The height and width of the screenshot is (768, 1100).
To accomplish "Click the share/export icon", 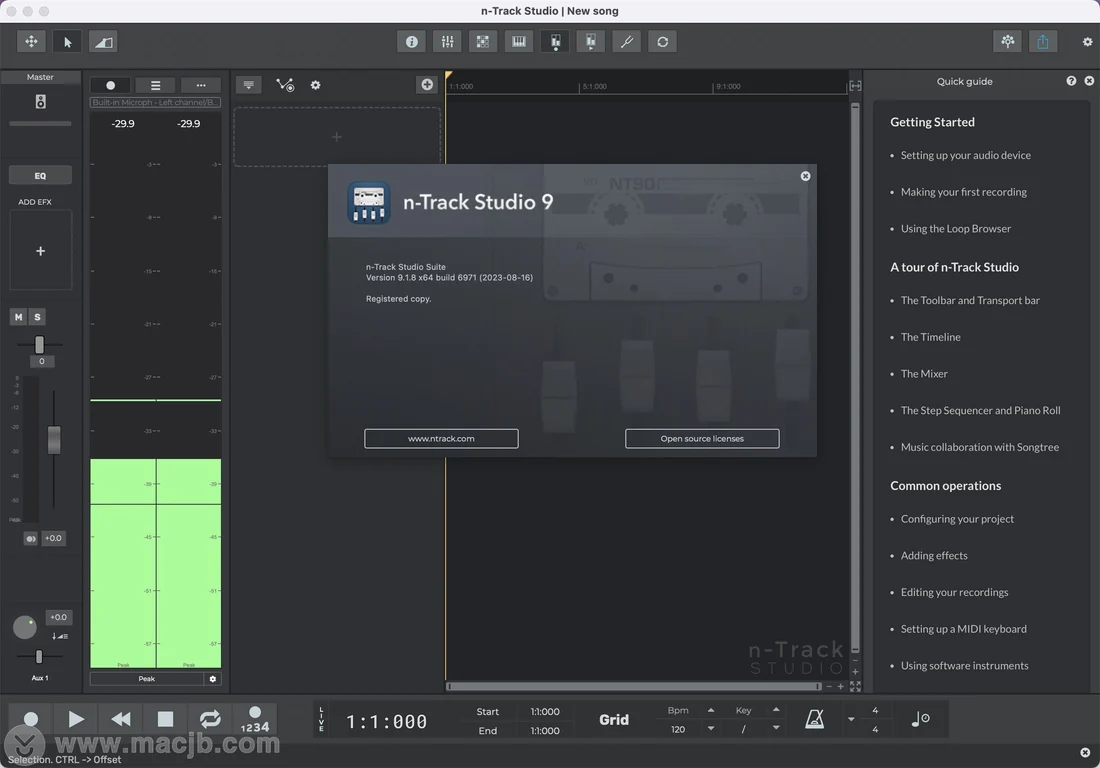I will pos(1043,41).
